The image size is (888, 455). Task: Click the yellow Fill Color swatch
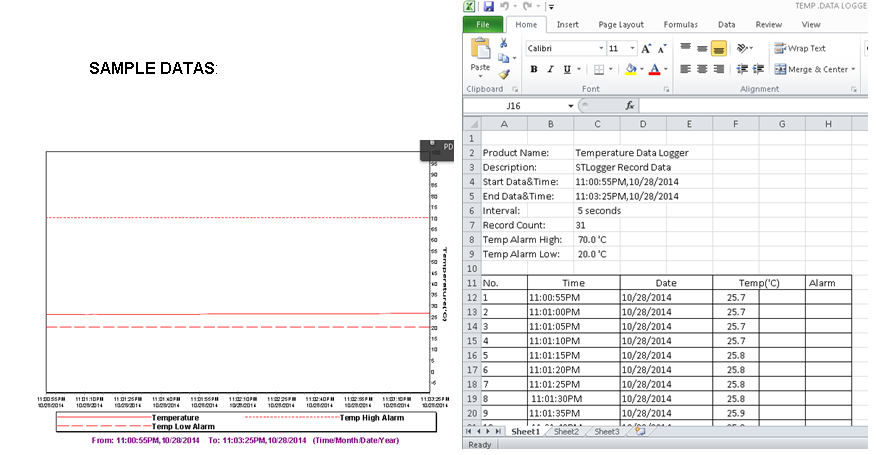pos(630,69)
